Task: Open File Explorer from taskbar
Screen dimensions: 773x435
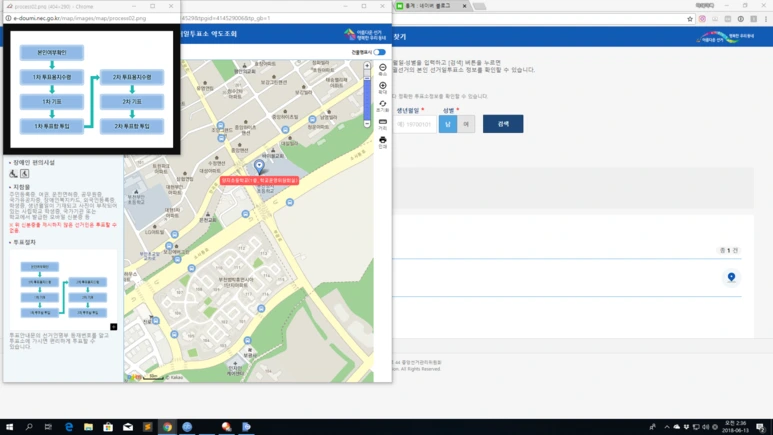Action: click(x=88, y=427)
